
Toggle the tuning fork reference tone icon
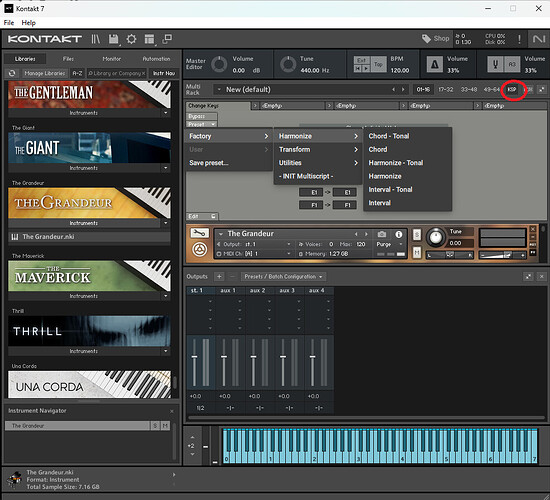click(495, 65)
